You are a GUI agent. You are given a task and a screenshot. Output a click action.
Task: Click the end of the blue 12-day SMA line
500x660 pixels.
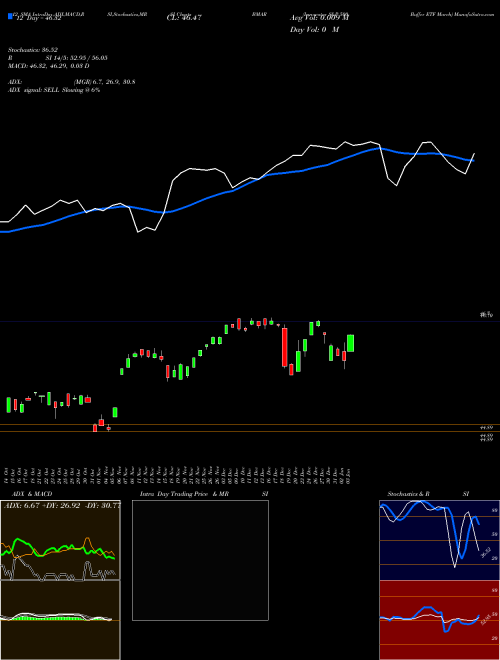tap(474, 160)
